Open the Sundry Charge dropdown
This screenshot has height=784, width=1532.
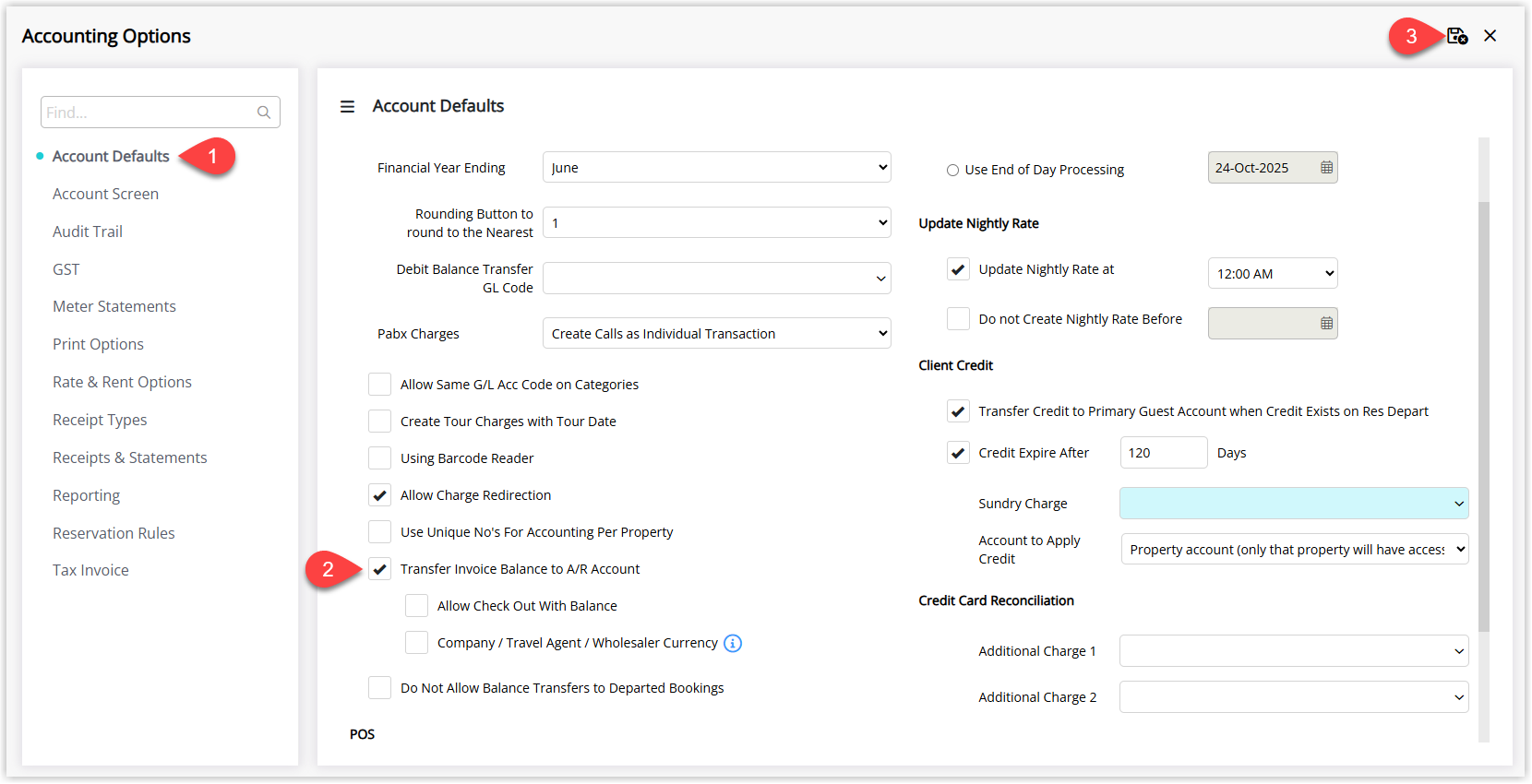1294,503
